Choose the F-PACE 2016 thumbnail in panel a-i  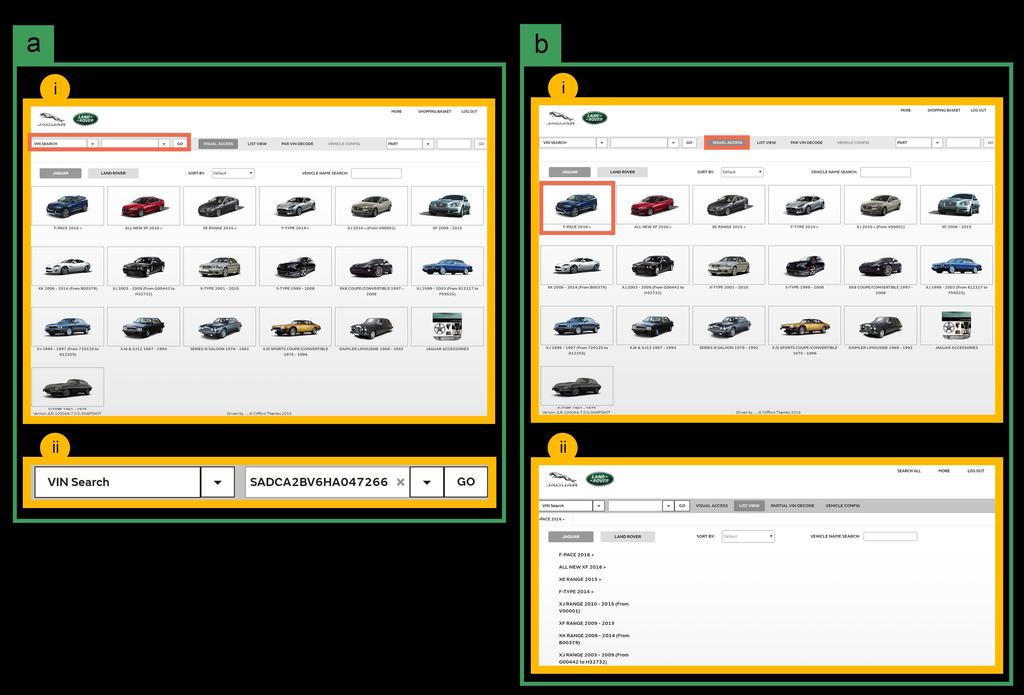(68, 206)
